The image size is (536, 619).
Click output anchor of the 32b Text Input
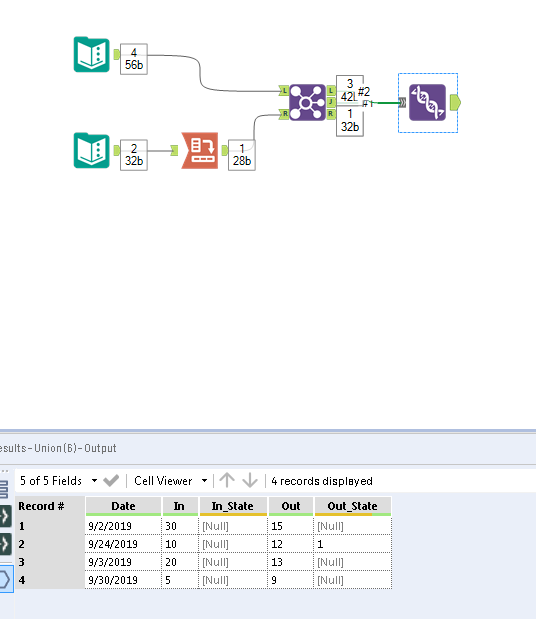click(117, 150)
